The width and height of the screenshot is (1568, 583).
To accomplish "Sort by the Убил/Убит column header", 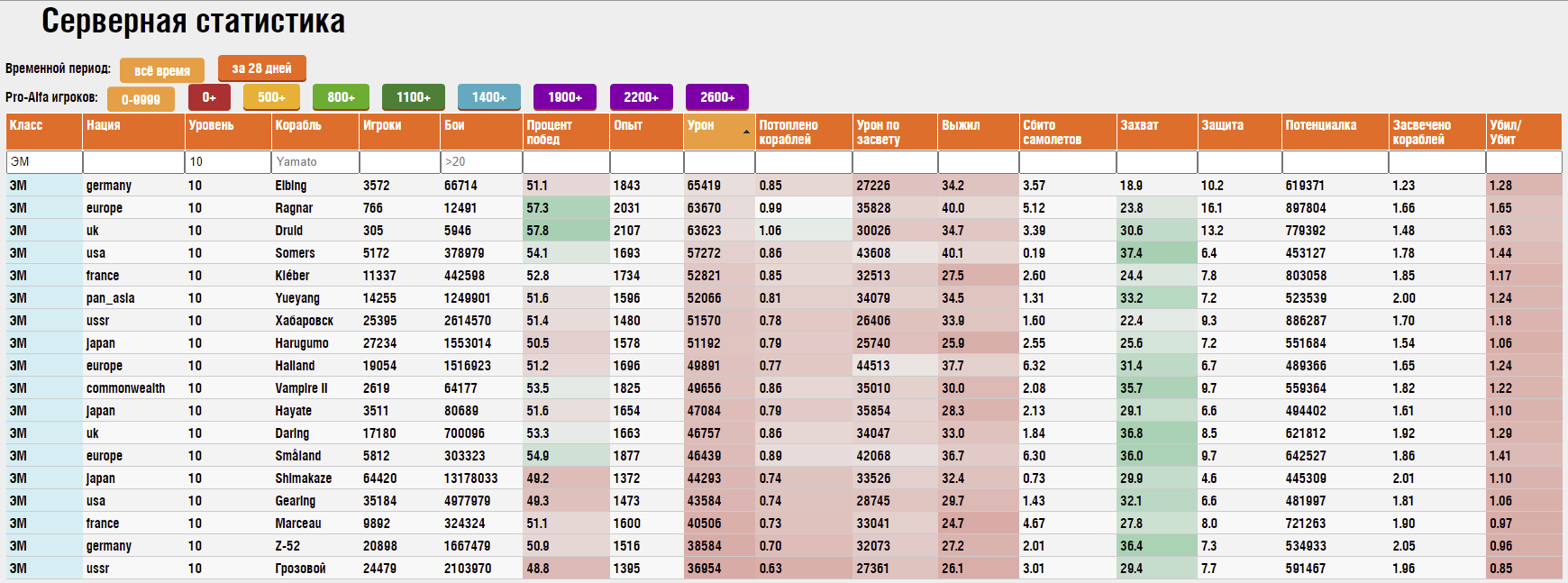I will coord(1524,132).
